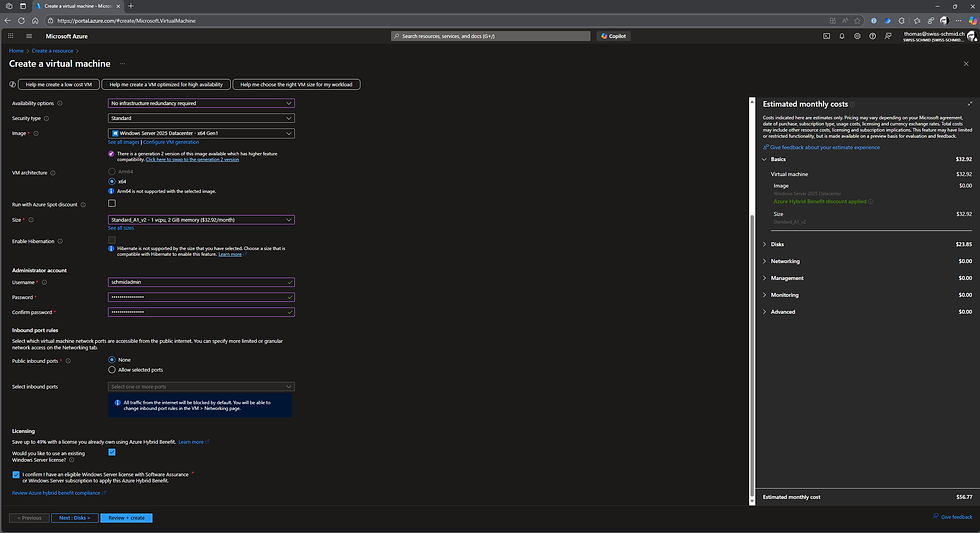Expand the Management cost section

tap(764, 278)
